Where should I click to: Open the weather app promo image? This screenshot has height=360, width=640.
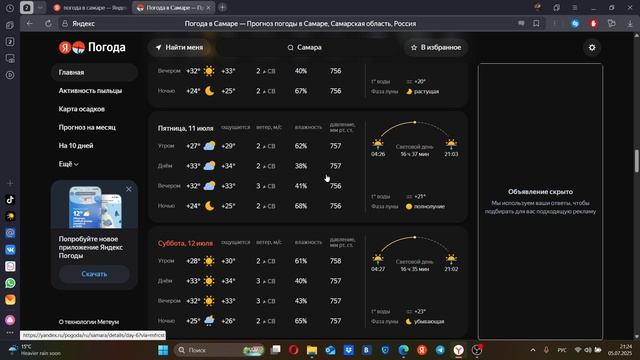pos(95,207)
